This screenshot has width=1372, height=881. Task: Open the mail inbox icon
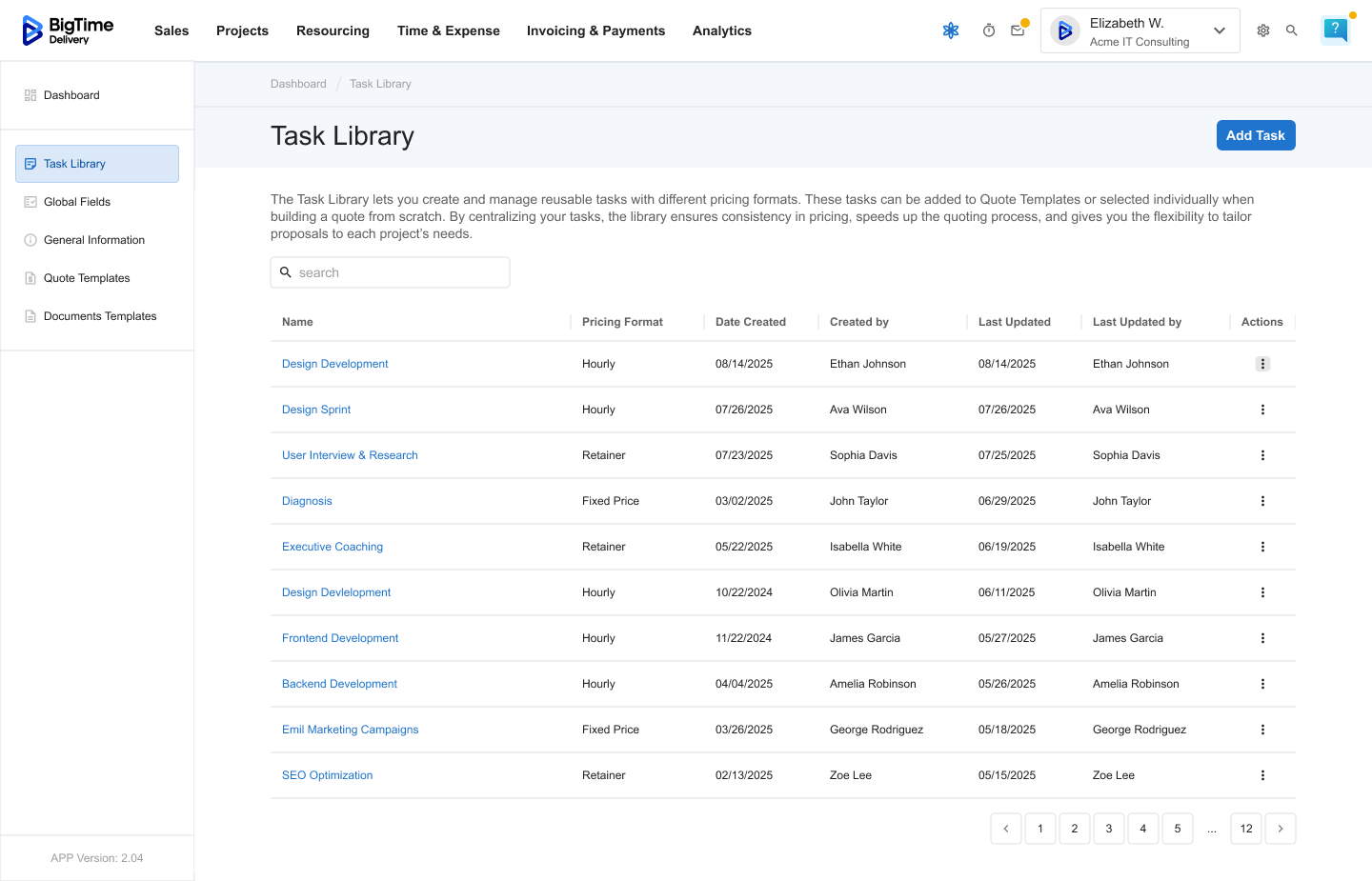(x=1018, y=30)
